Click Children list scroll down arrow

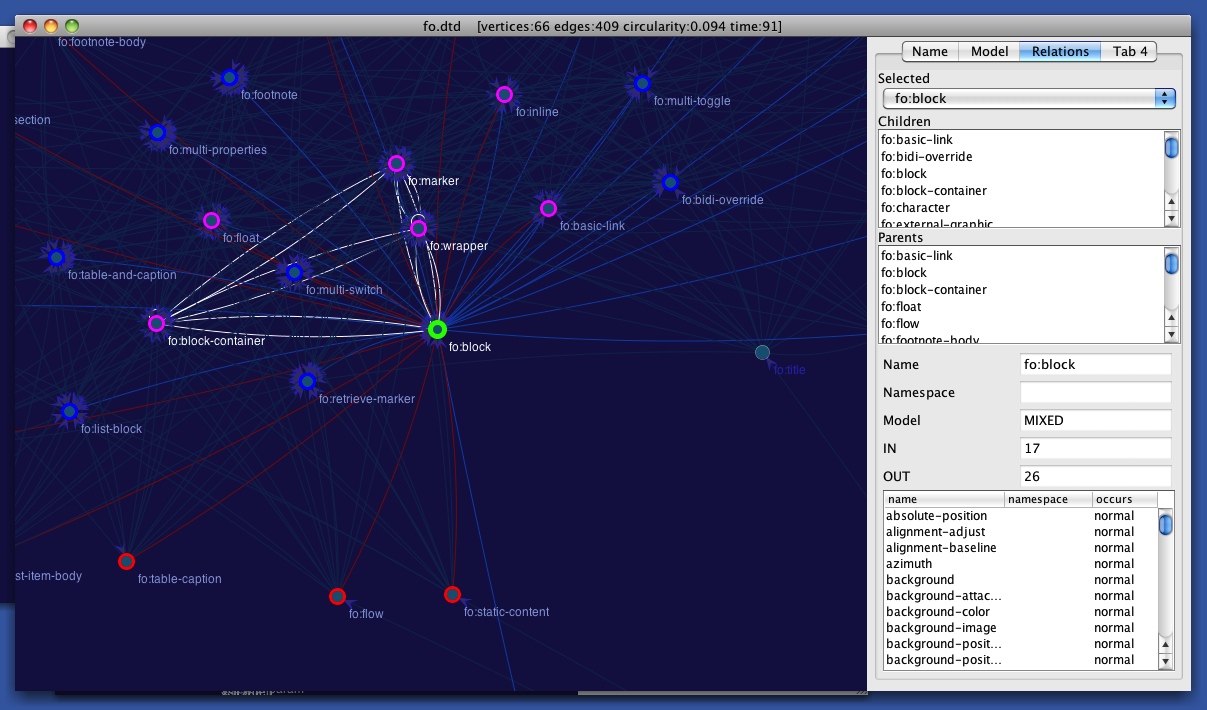(x=1172, y=219)
